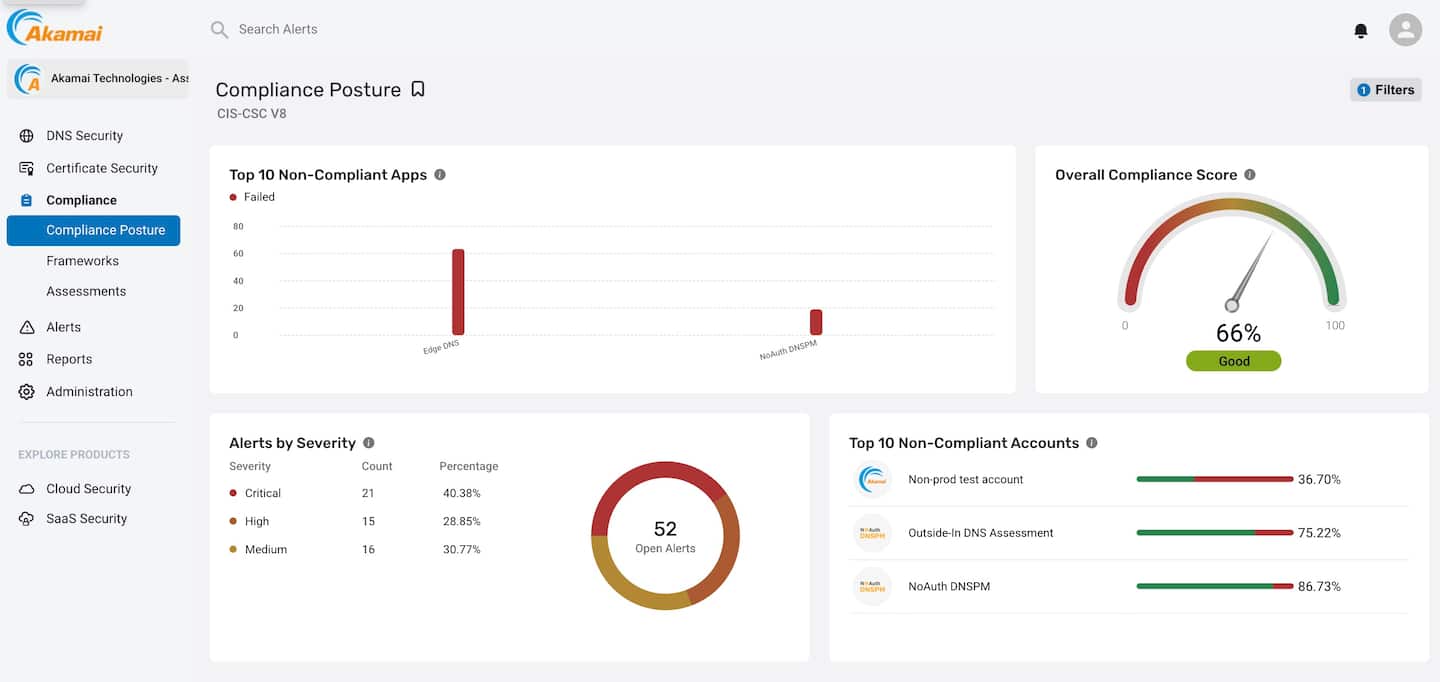This screenshot has height=682, width=1440.
Task: Open the user profile avatar
Action: click(1405, 30)
